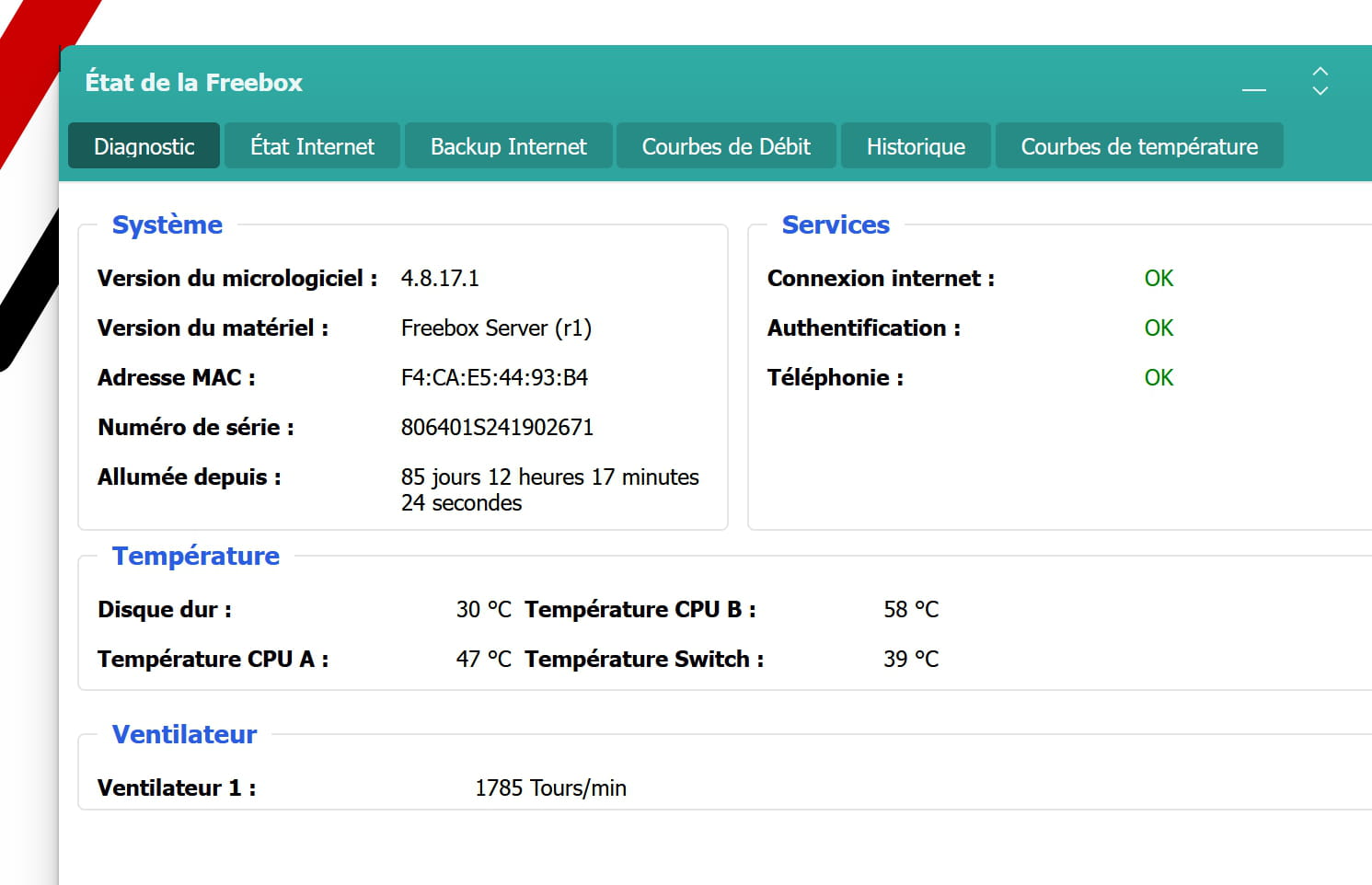Viewport: 1372px width, 885px height.
Task: Click the window title État de la Freebox
Action: 193,82
